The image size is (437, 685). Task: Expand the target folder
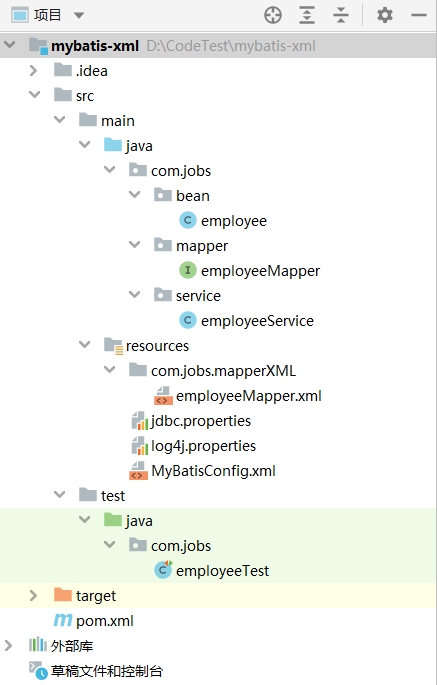click(33, 595)
